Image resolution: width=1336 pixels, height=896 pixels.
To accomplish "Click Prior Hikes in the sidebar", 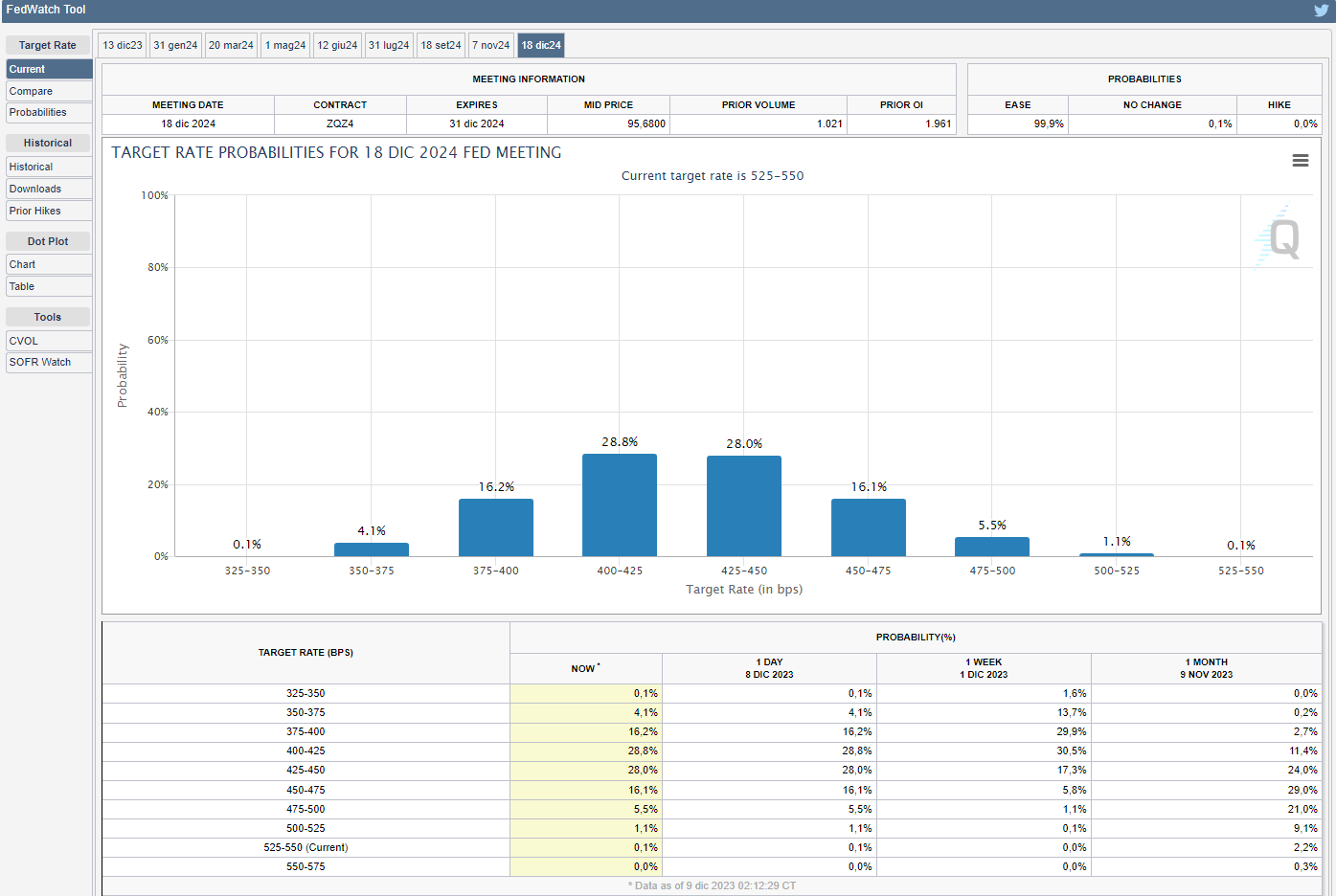I will [x=49, y=211].
